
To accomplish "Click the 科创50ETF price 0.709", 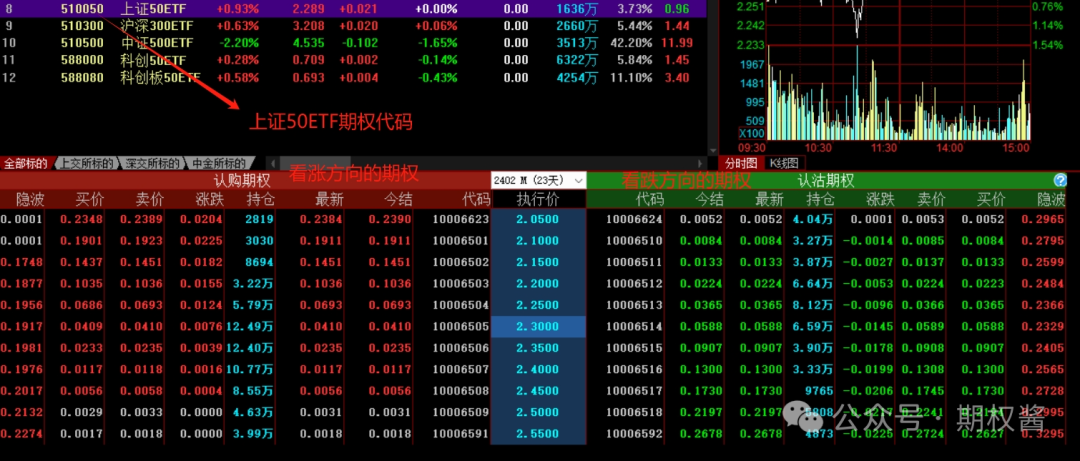I will click(x=309, y=60).
